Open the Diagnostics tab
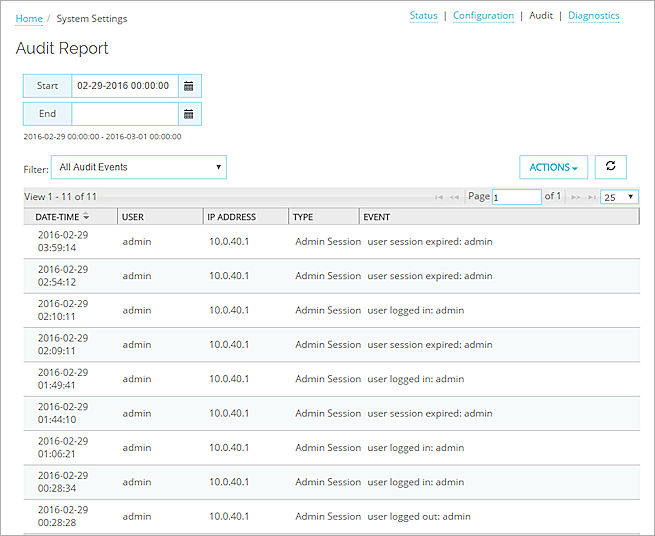Image resolution: width=655 pixels, height=536 pixels. pos(593,16)
